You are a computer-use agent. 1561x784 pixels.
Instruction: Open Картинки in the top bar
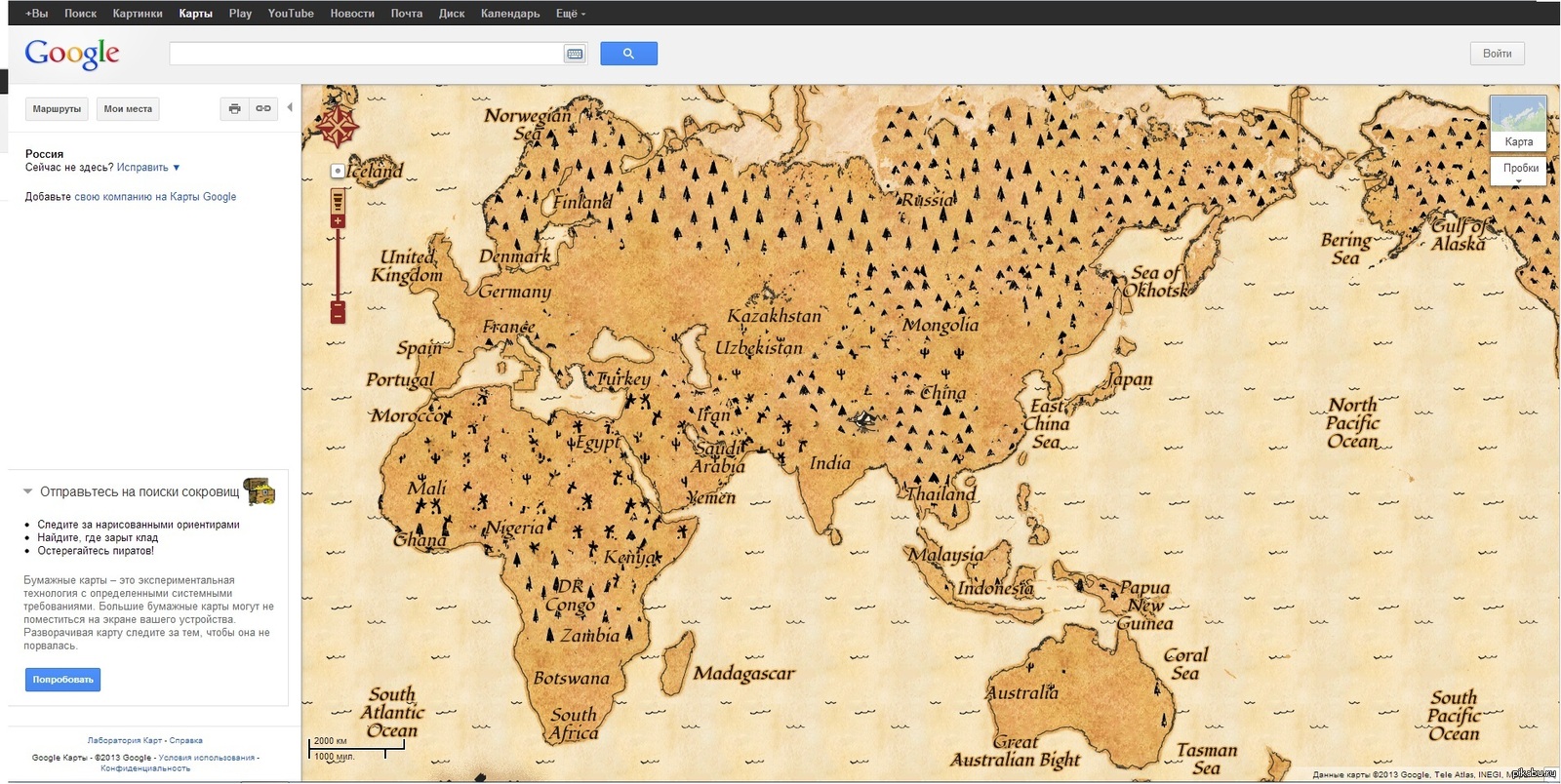coord(138,14)
